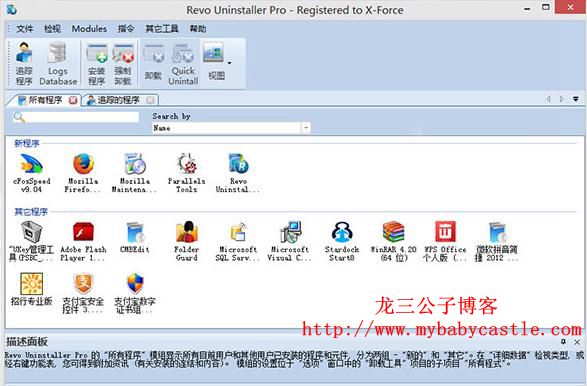Open the Modules menu
This screenshot has height=386, width=587.
pyautogui.click(x=89, y=29)
